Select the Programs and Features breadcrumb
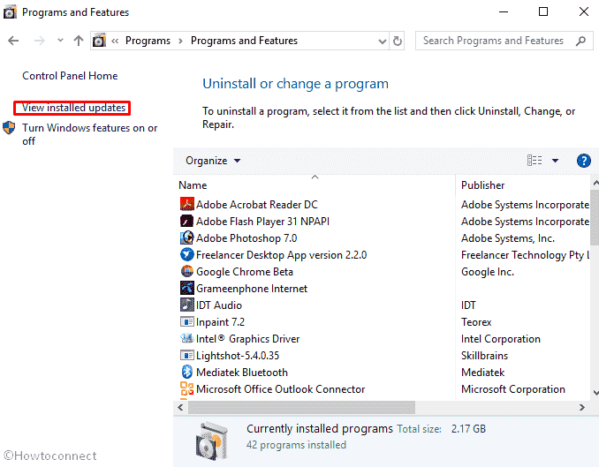Screen dimensions: 599x467 (244, 41)
